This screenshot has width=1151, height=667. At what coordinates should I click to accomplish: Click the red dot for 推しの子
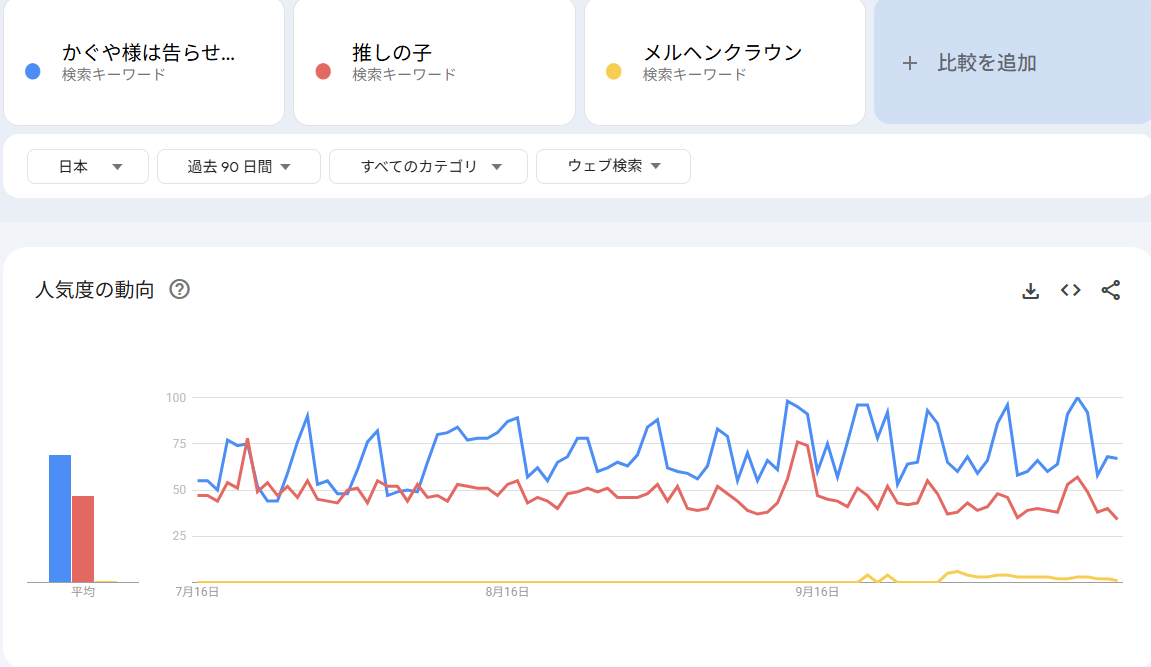(323, 71)
